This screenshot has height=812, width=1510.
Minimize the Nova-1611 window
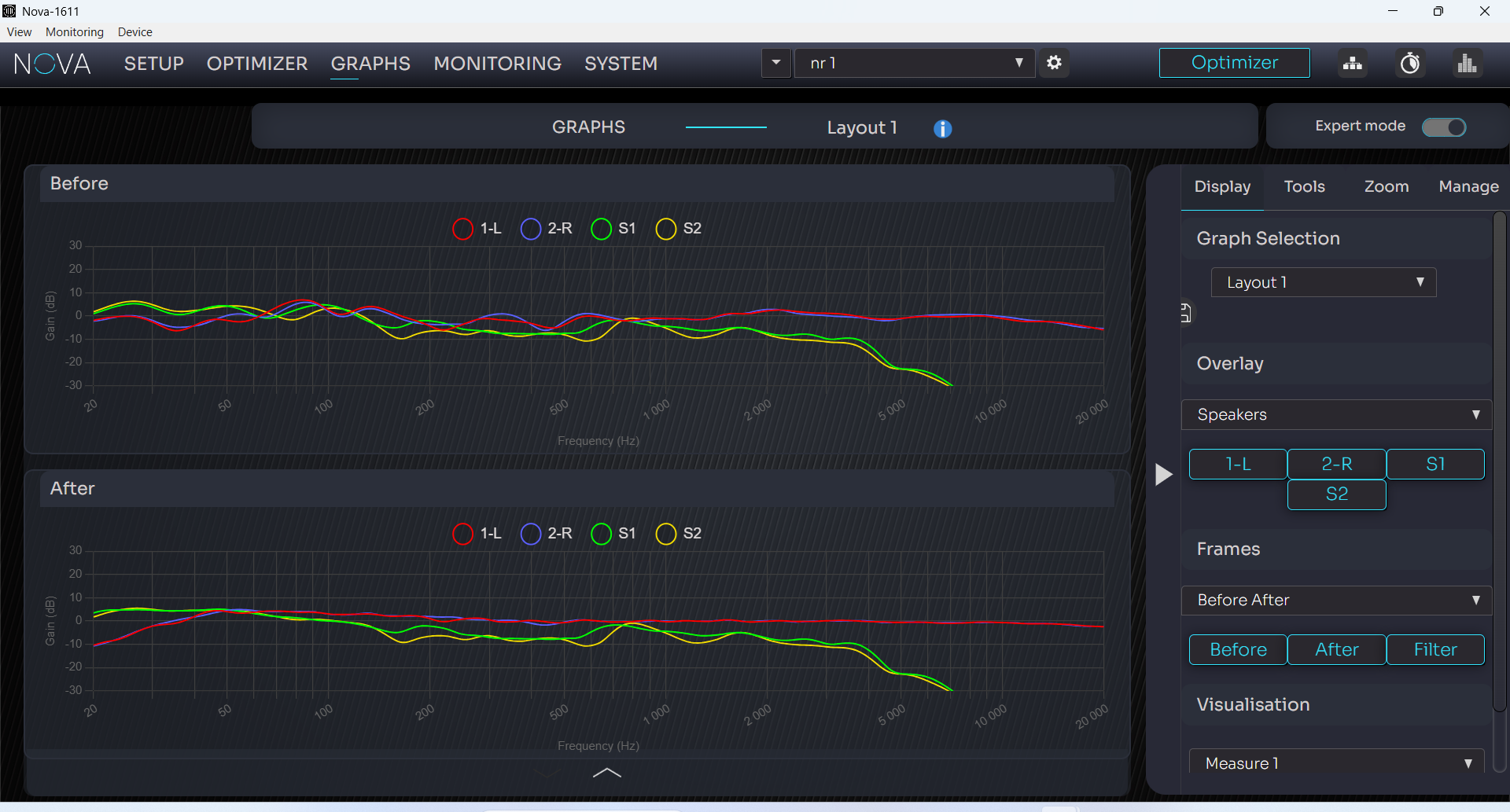pos(1393,11)
